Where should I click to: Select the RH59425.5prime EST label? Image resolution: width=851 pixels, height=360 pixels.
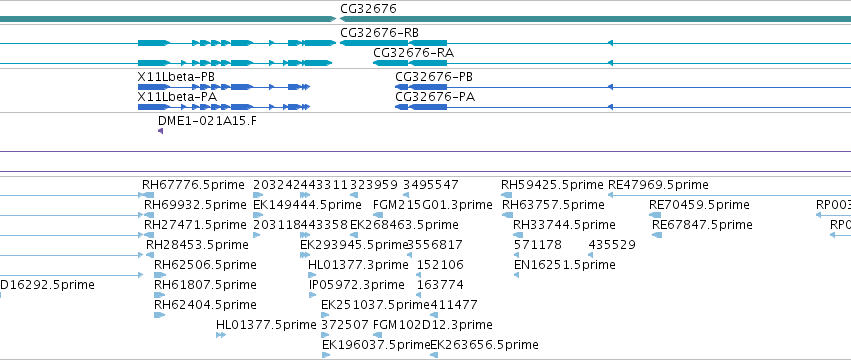coord(552,185)
